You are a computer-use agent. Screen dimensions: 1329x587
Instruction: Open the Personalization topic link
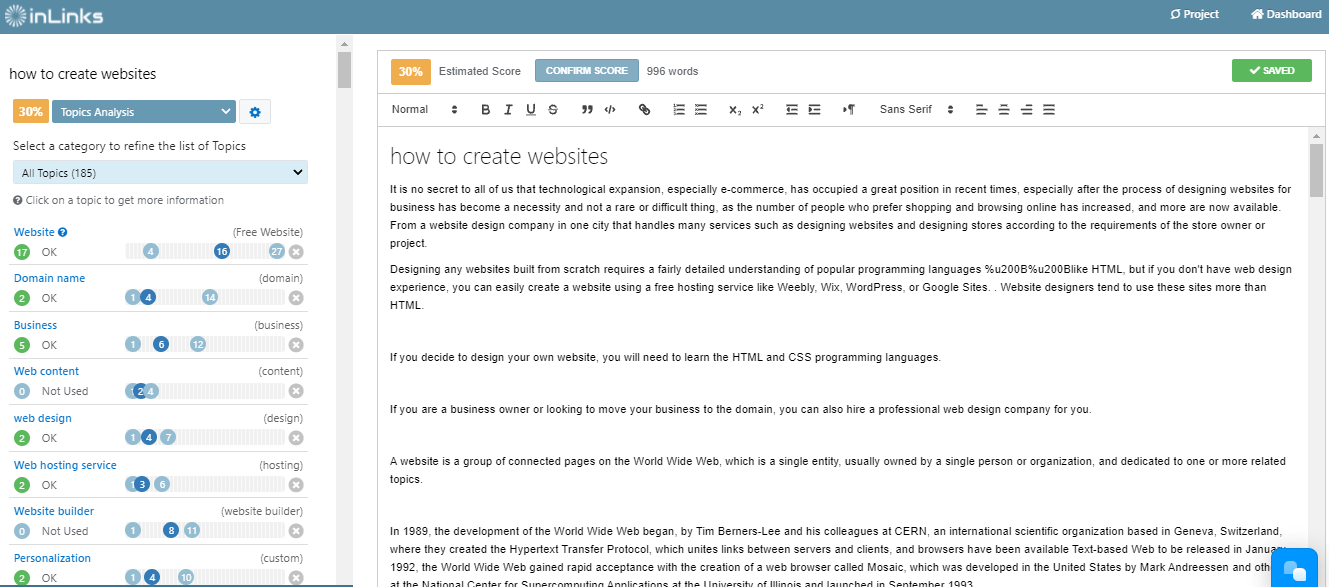click(52, 558)
